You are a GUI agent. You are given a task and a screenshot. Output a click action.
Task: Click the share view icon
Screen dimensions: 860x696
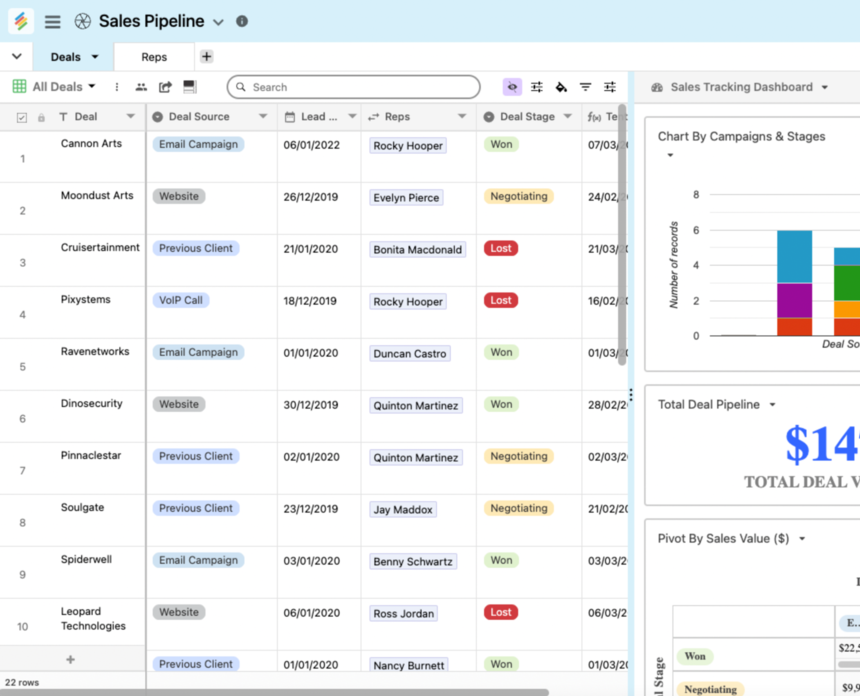click(165, 88)
